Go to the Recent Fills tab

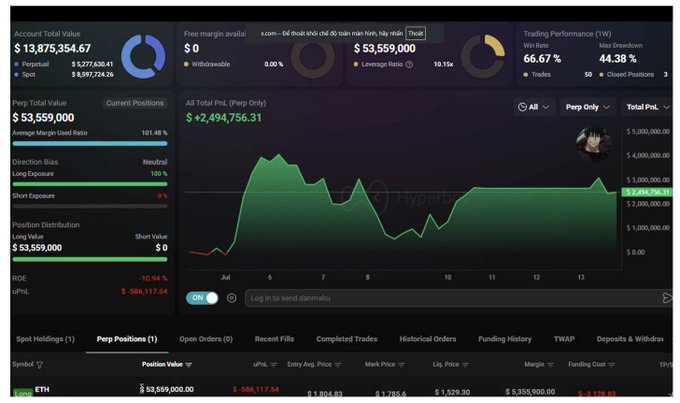coord(275,339)
